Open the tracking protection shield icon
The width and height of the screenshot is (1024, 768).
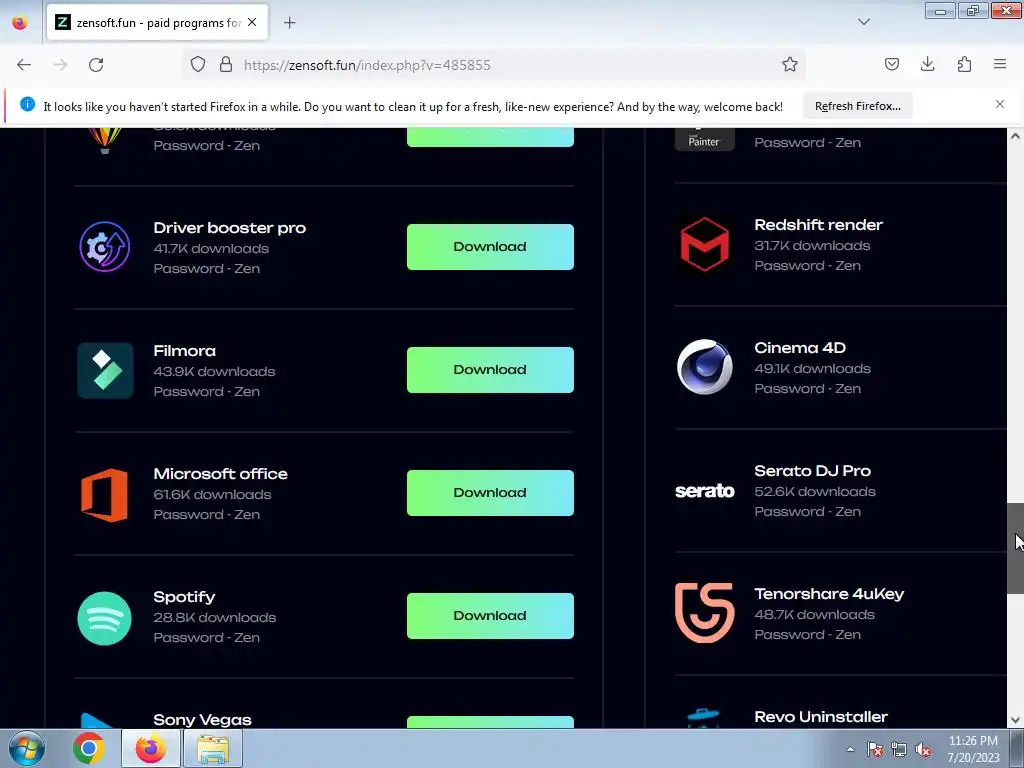click(198, 64)
